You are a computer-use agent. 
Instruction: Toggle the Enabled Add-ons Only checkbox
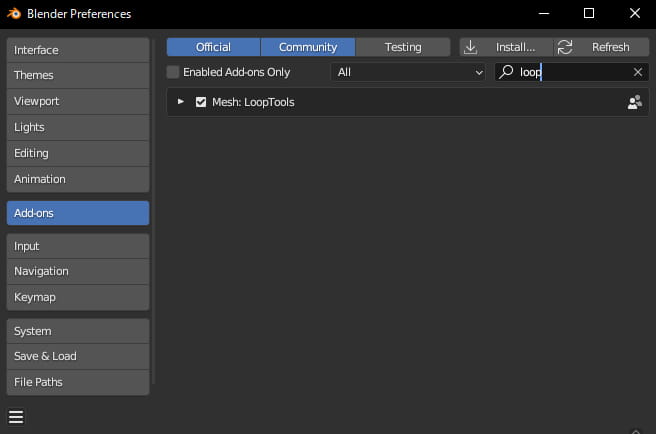pos(173,72)
